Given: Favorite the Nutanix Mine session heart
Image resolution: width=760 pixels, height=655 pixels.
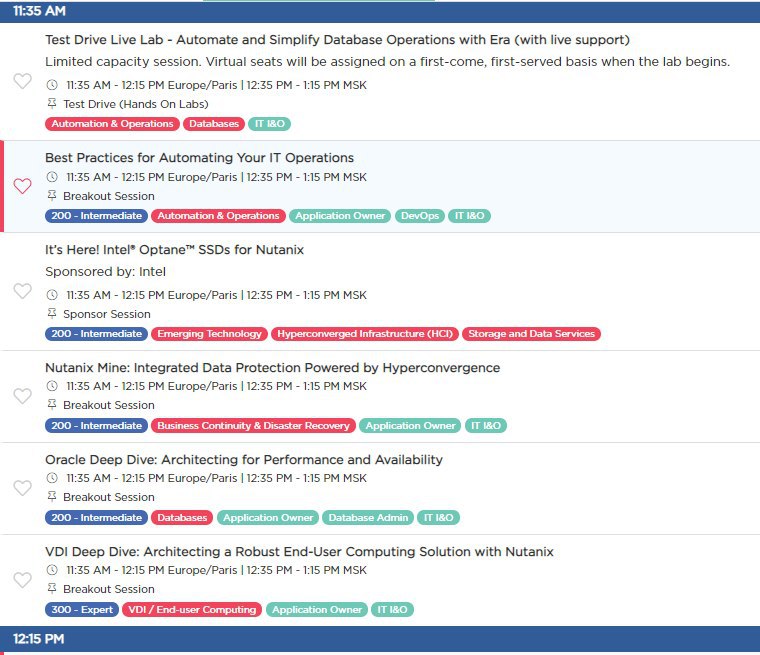Looking at the screenshot, I should 22,396.
